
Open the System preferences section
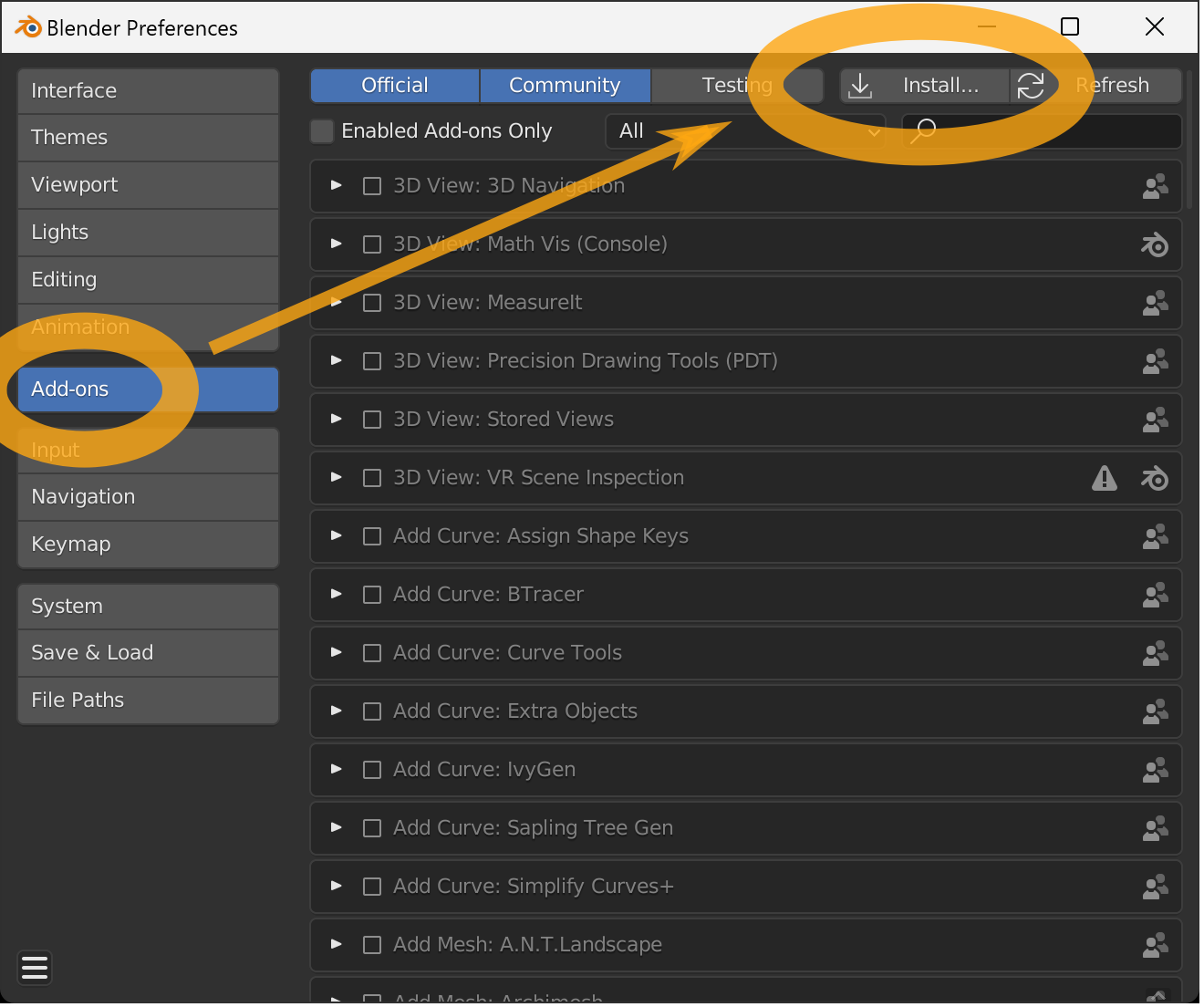click(x=148, y=607)
